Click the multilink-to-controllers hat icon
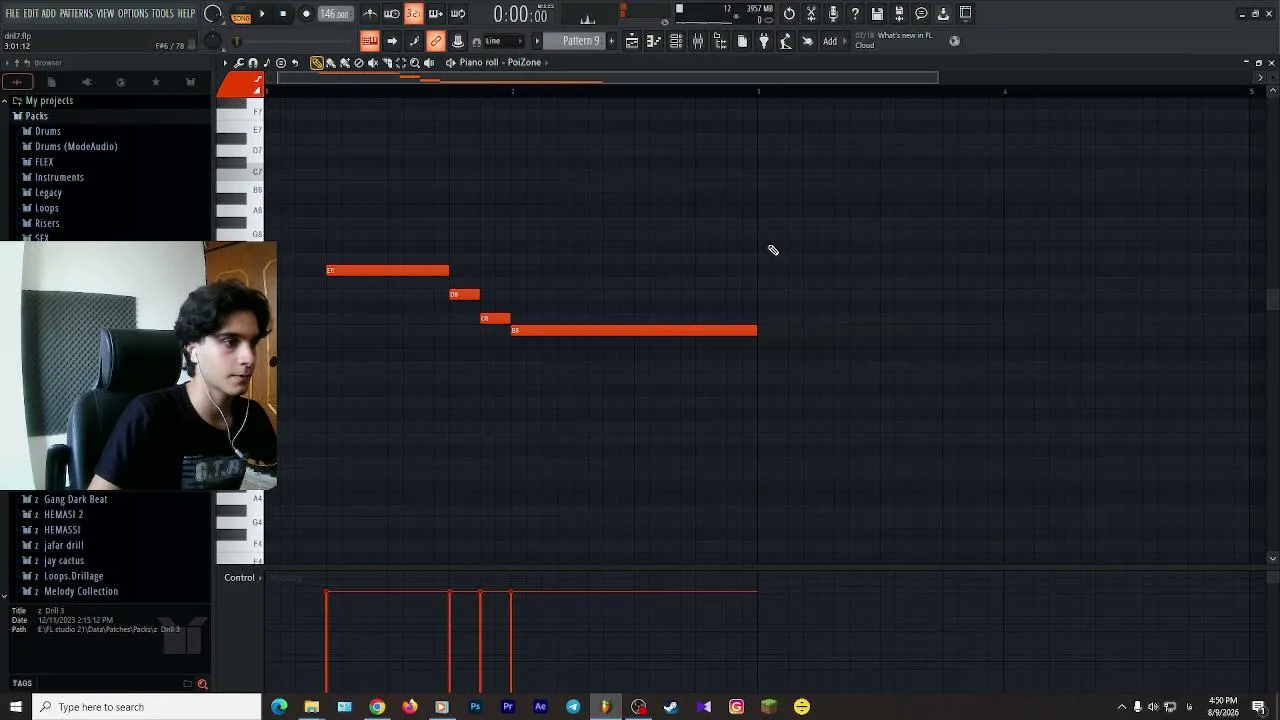Viewport: 1280px width, 720px height. click(x=458, y=41)
